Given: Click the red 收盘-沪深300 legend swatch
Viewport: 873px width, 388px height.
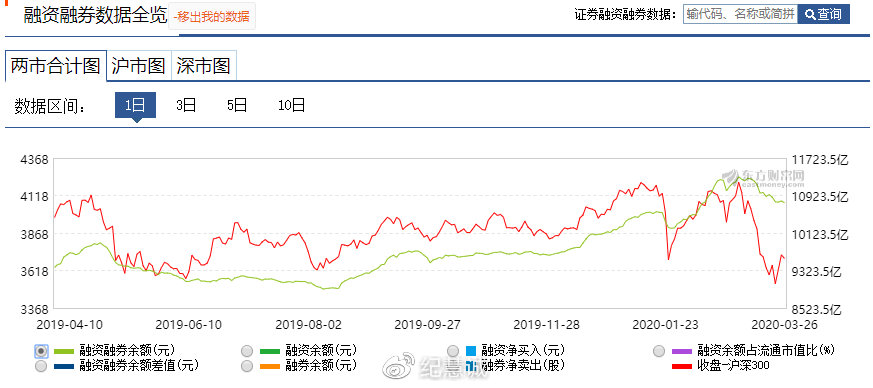Looking at the screenshot, I should point(681,366).
